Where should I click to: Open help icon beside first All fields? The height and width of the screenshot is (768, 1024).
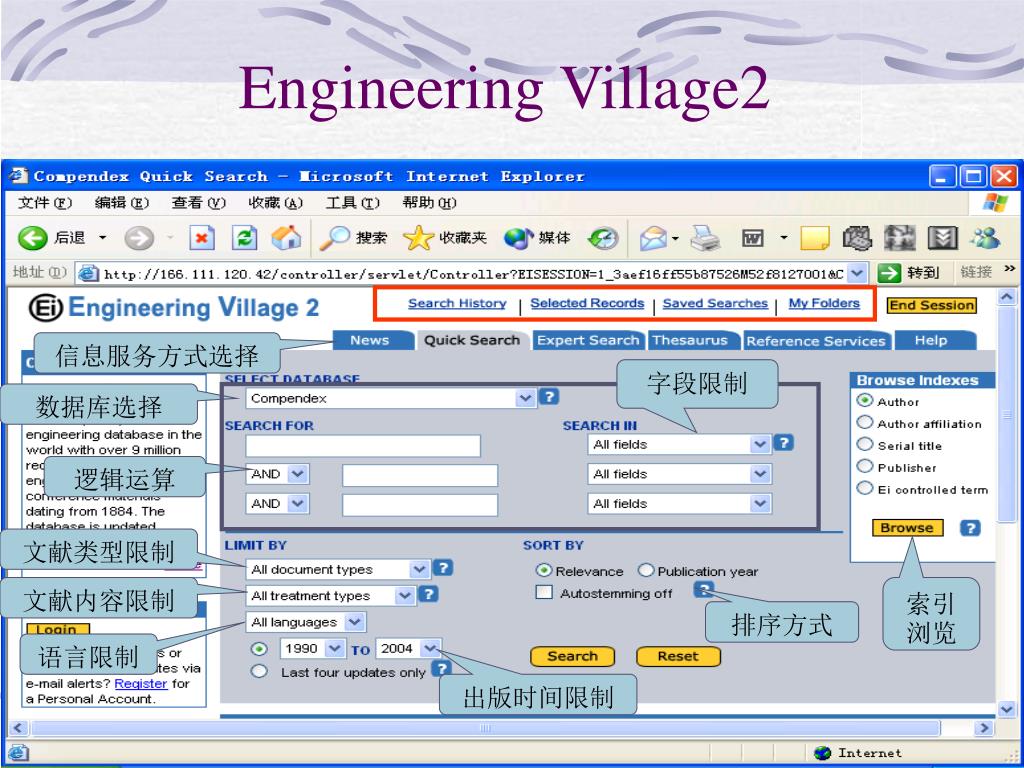(x=784, y=443)
